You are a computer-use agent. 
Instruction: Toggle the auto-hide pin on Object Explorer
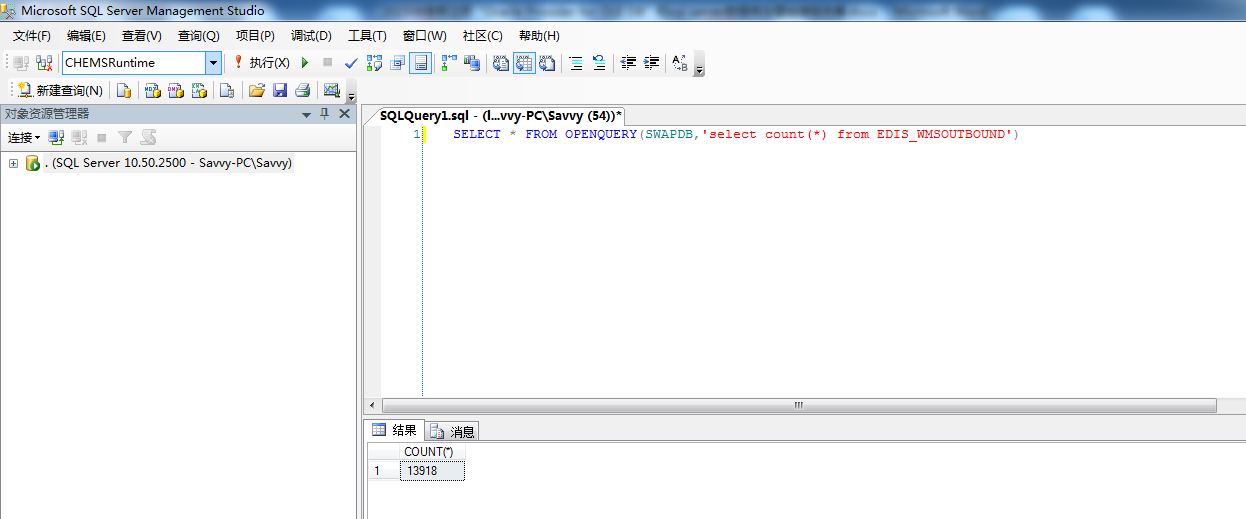coord(325,114)
